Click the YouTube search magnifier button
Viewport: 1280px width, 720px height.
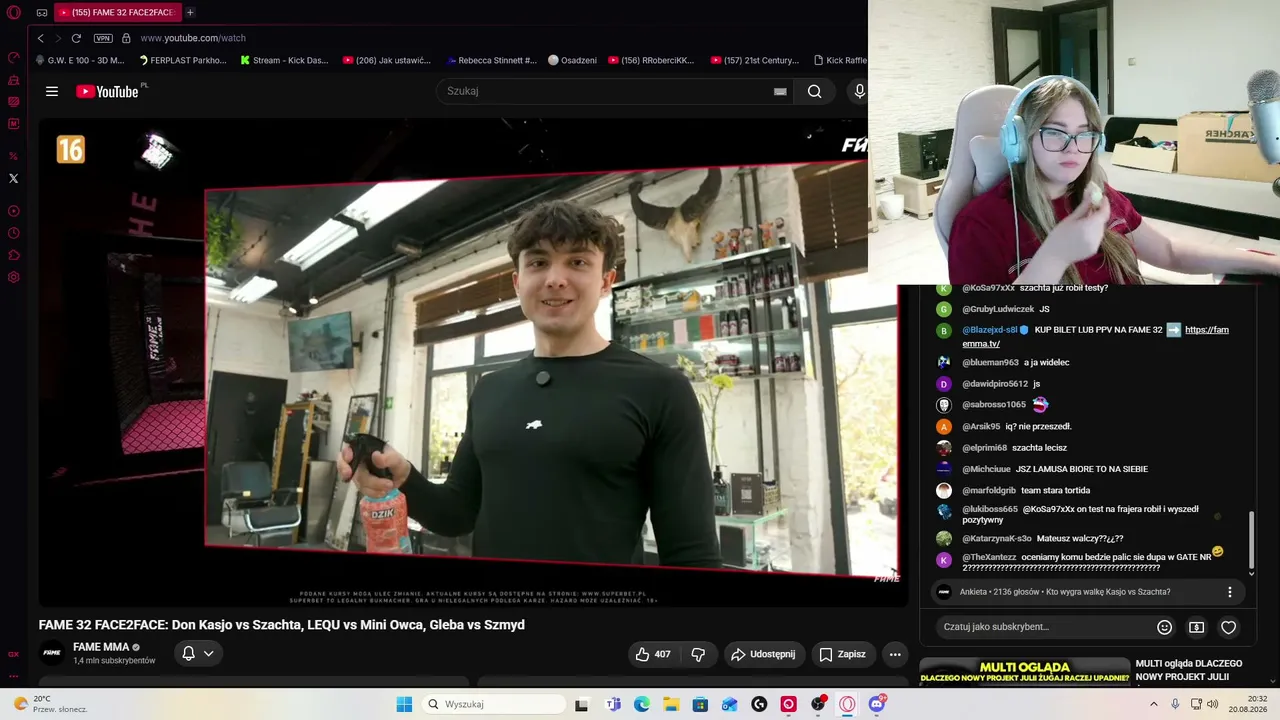tap(815, 91)
